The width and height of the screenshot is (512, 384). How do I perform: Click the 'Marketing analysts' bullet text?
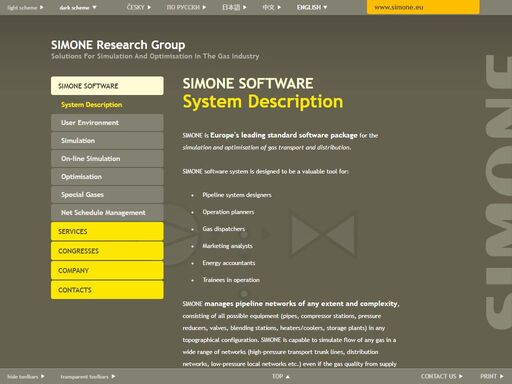227,246
